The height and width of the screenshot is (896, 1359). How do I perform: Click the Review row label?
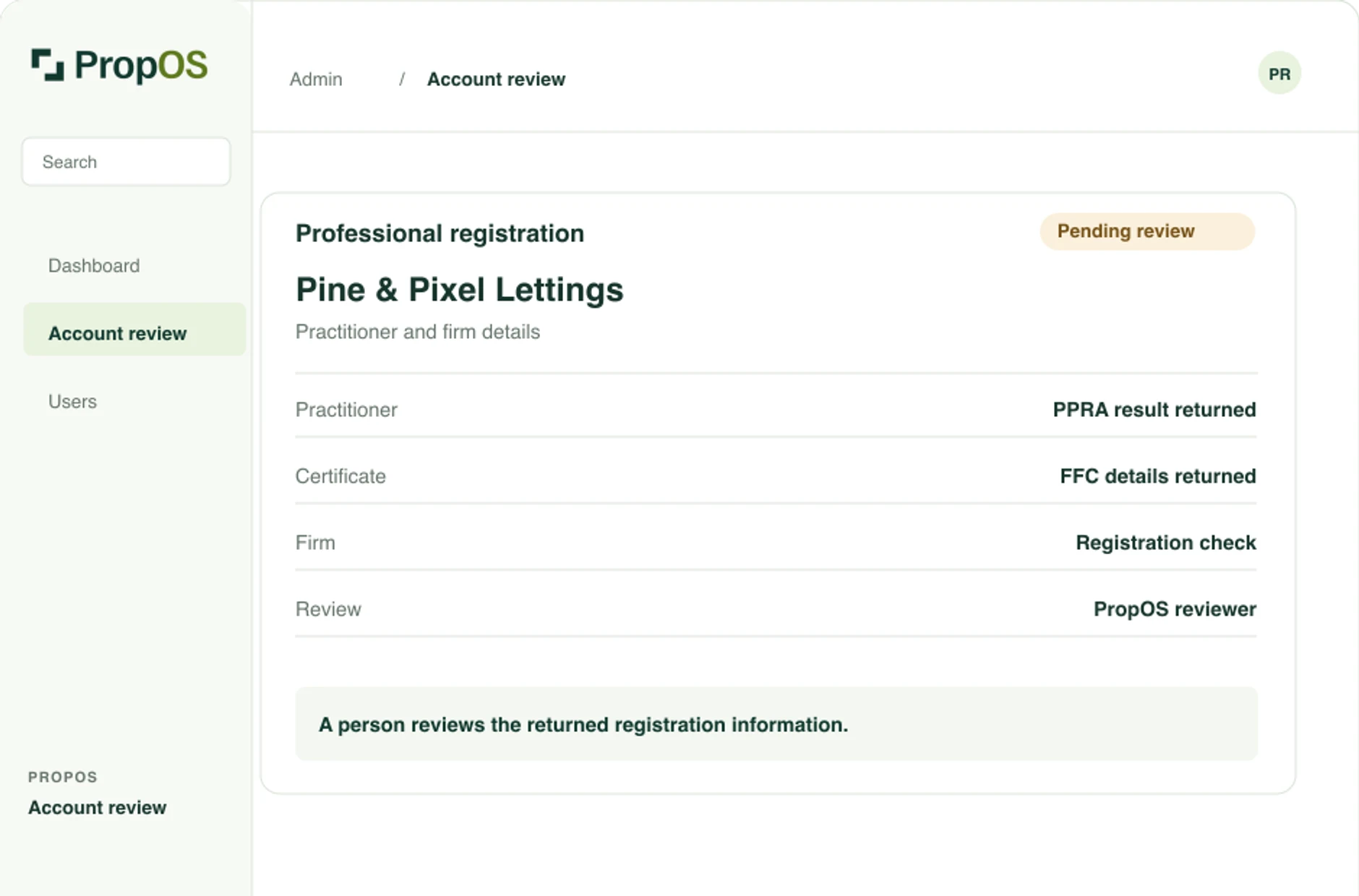click(x=328, y=609)
